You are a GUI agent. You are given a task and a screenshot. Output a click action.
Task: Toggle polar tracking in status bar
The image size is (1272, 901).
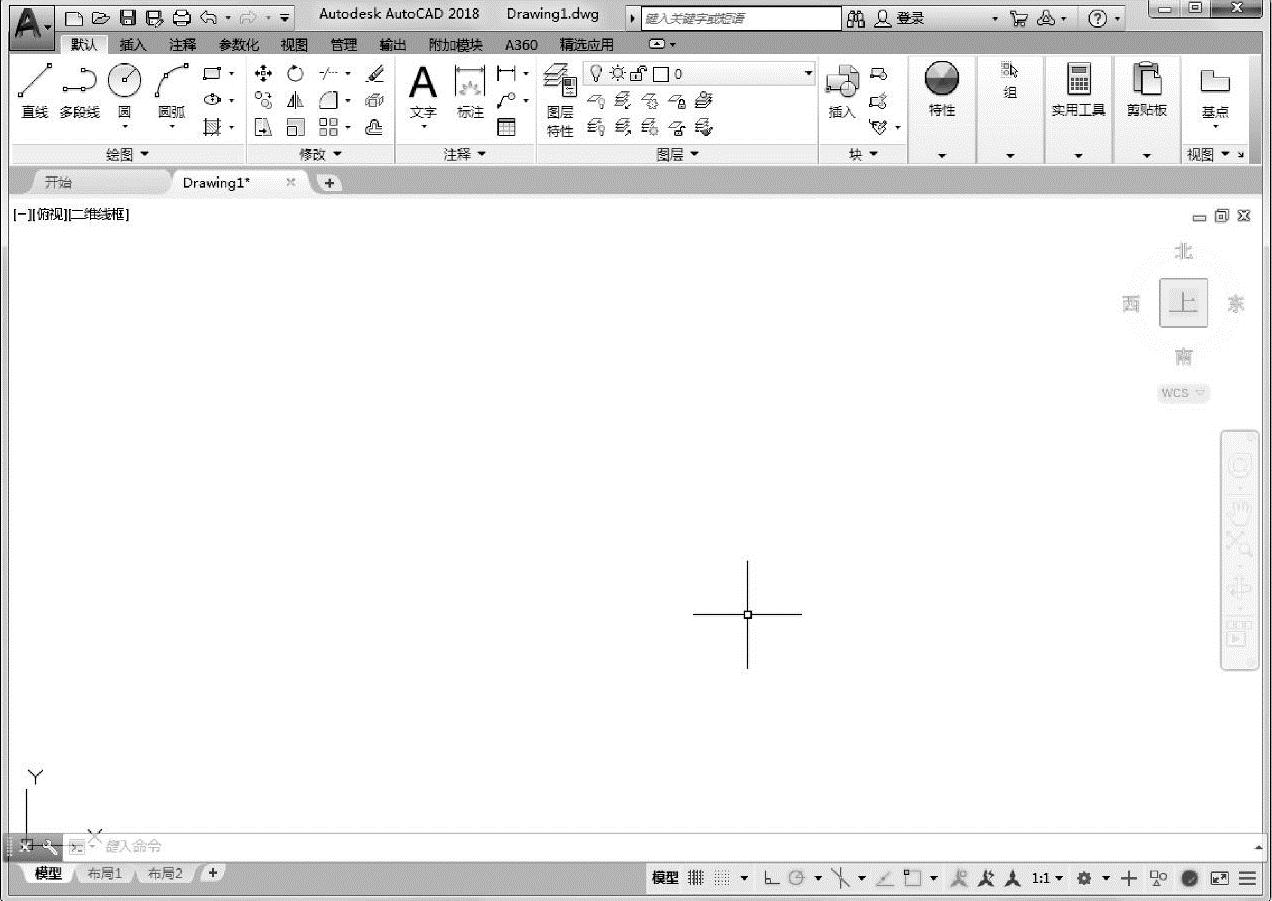click(796, 878)
